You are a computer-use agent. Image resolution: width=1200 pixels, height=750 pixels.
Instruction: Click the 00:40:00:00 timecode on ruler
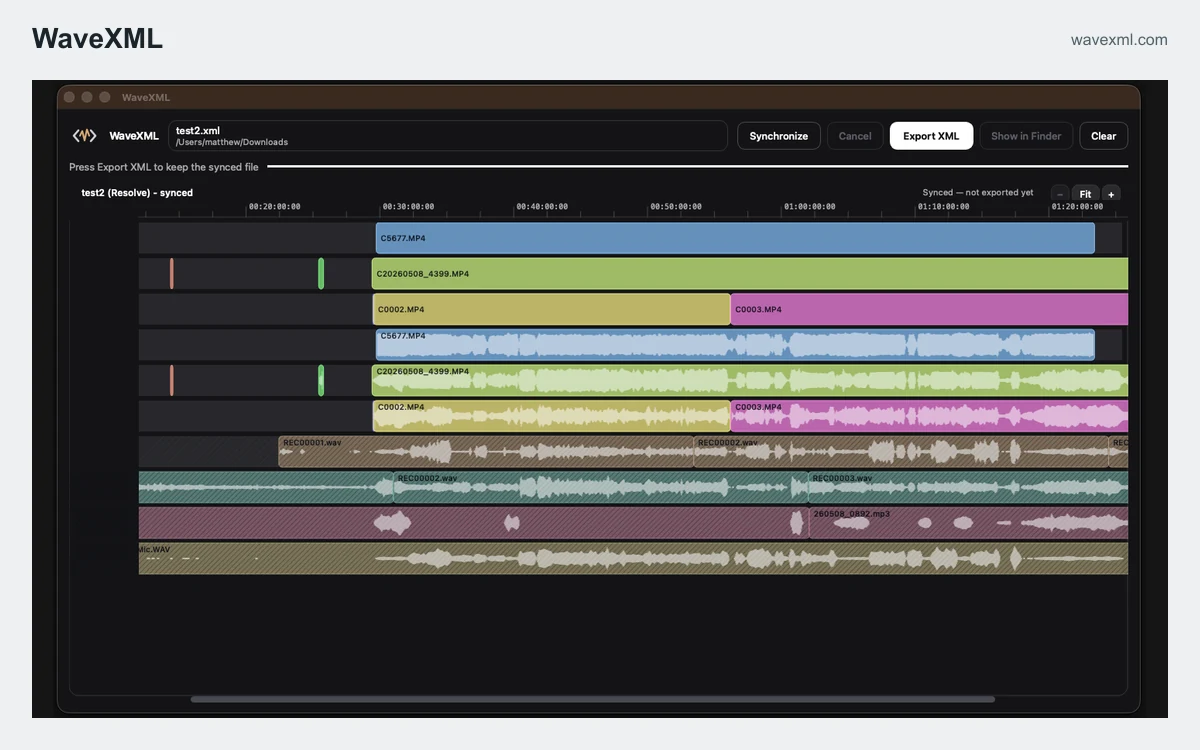click(x=542, y=207)
